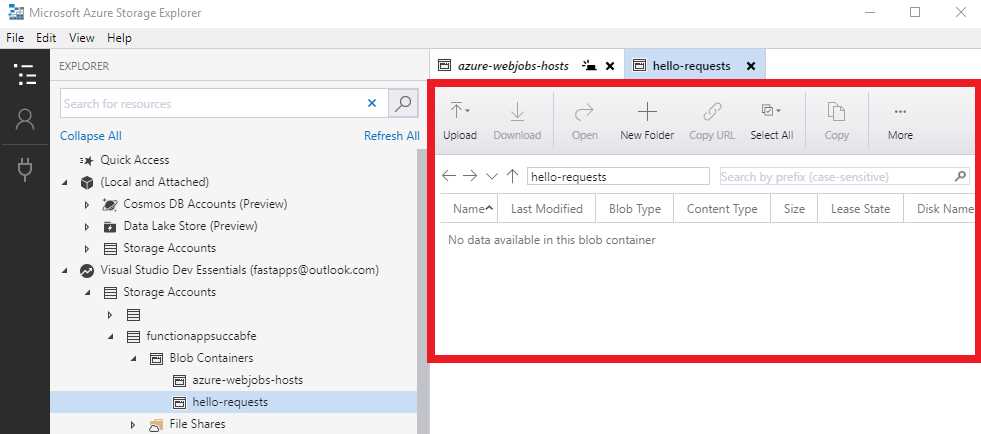Open the Help menu
Image resolution: width=981 pixels, height=434 pixels.
119,38
